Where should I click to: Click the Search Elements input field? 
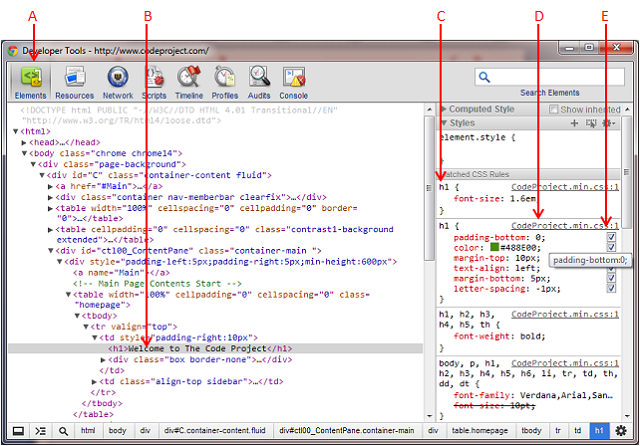point(549,77)
